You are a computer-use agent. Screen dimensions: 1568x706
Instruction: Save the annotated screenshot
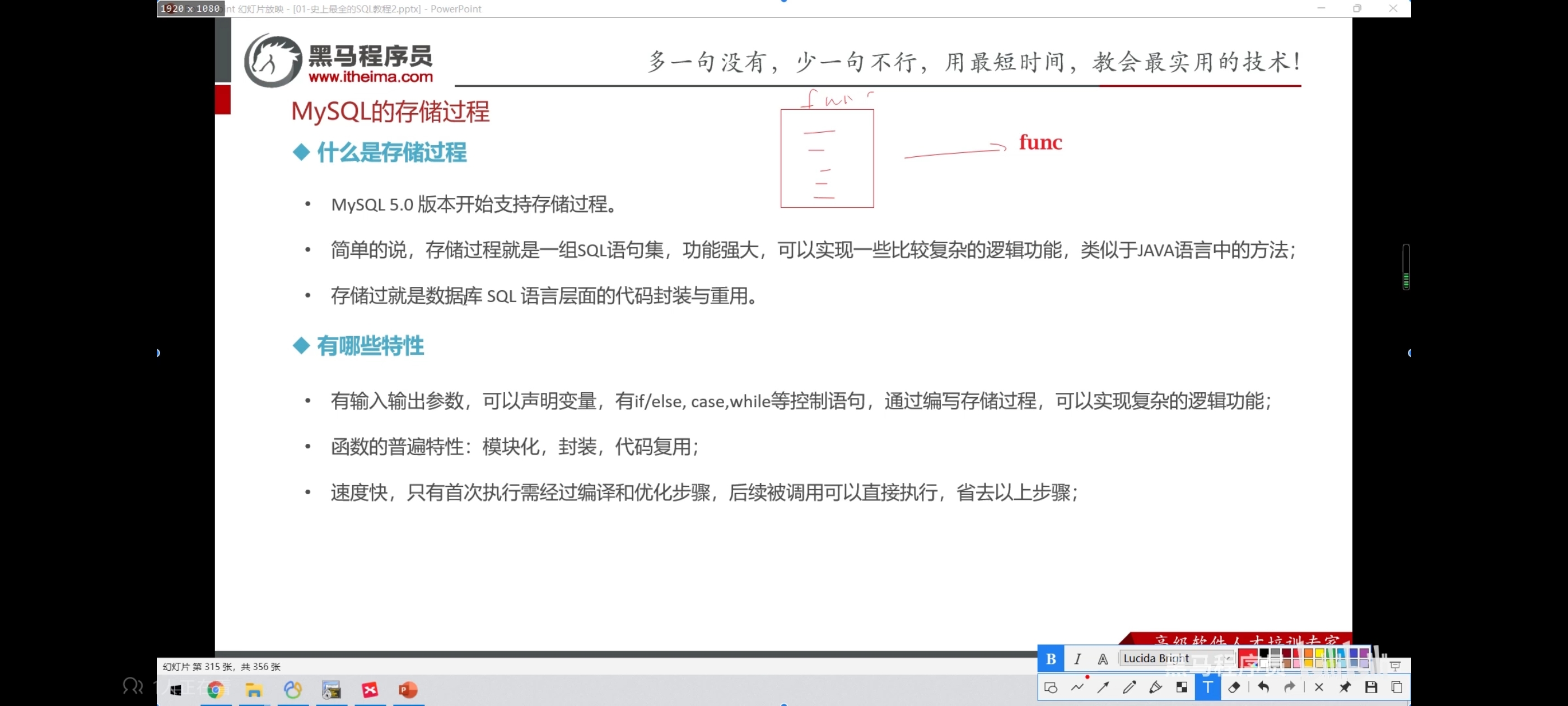pyautogui.click(x=1371, y=687)
